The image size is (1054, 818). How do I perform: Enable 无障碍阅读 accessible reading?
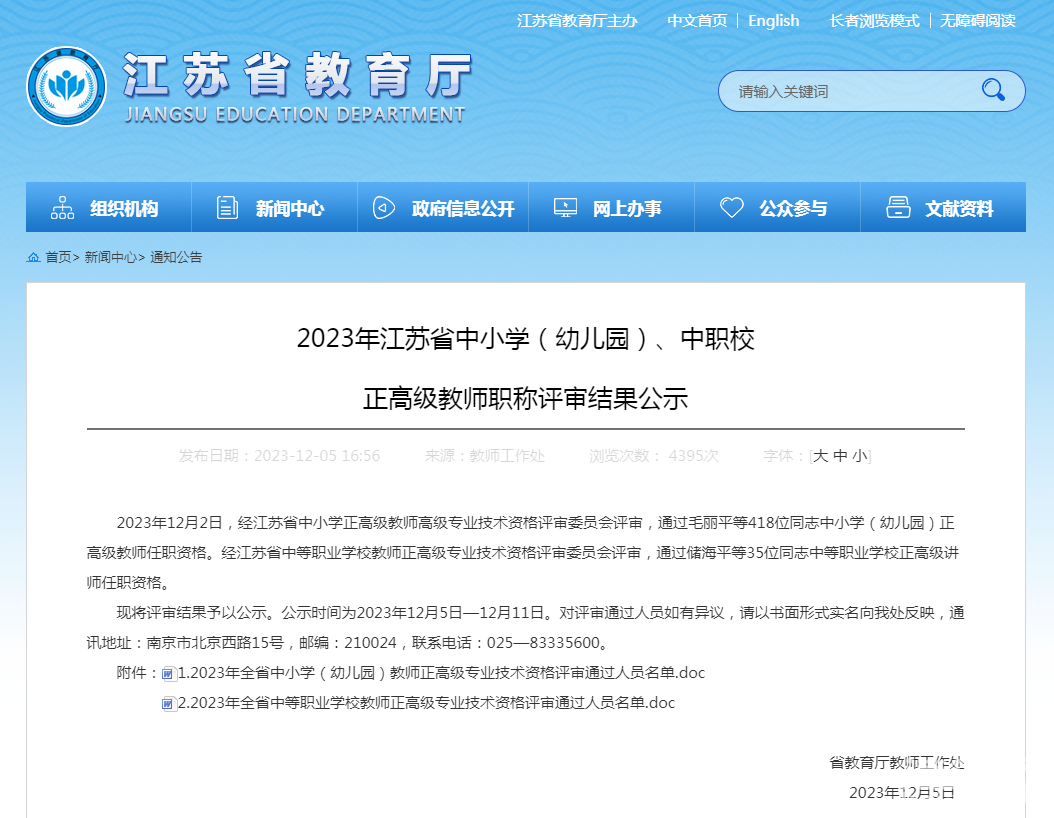point(977,21)
